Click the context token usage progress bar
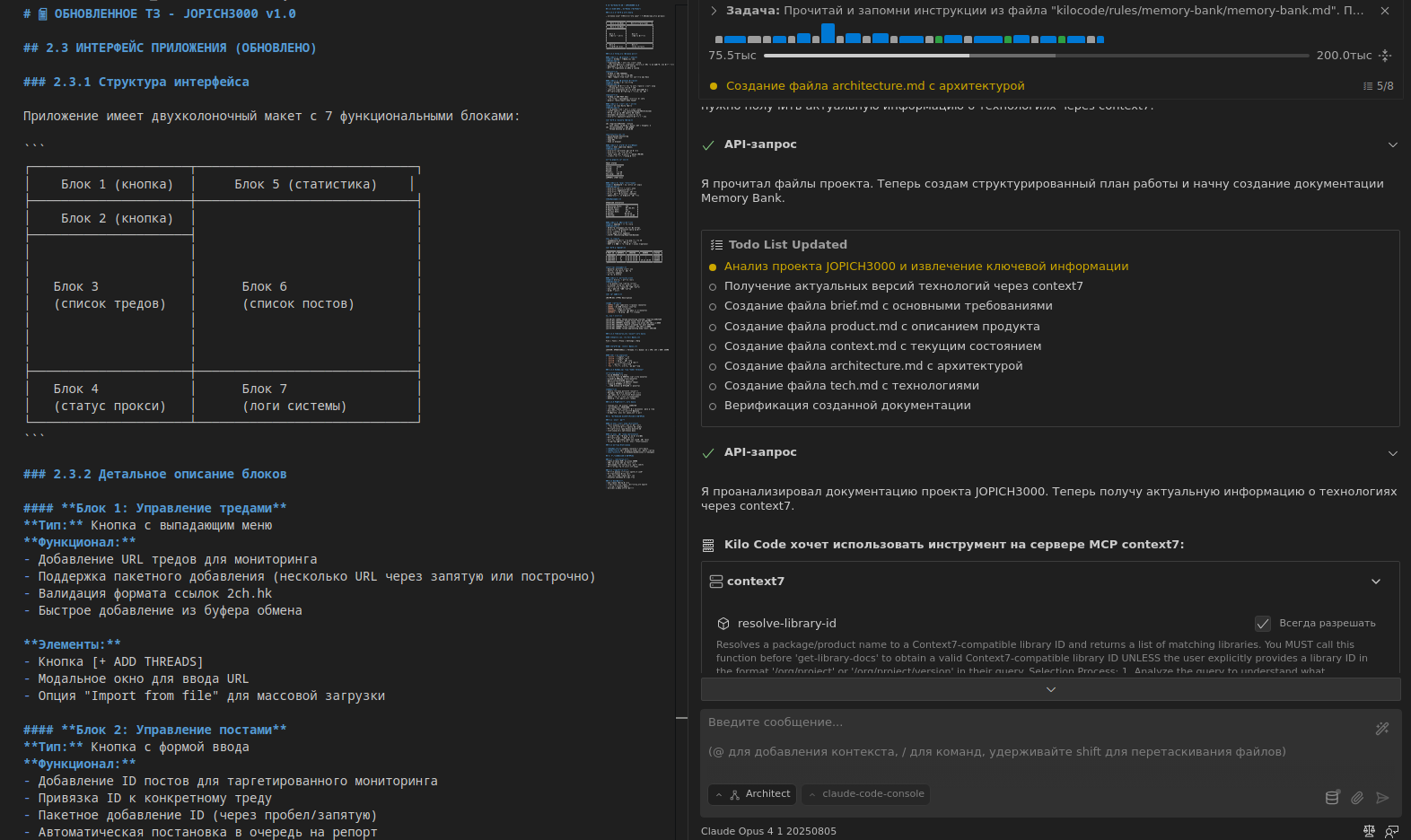 [1036, 56]
